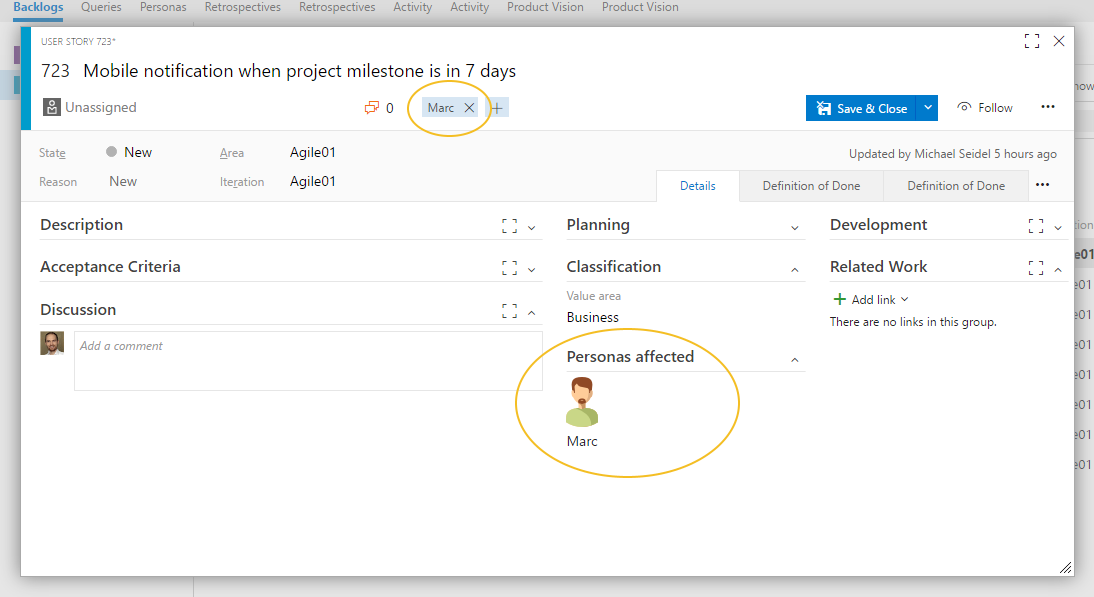Expand the Planning section
This screenshot has height=597, width=1094.
pos(795,226)
